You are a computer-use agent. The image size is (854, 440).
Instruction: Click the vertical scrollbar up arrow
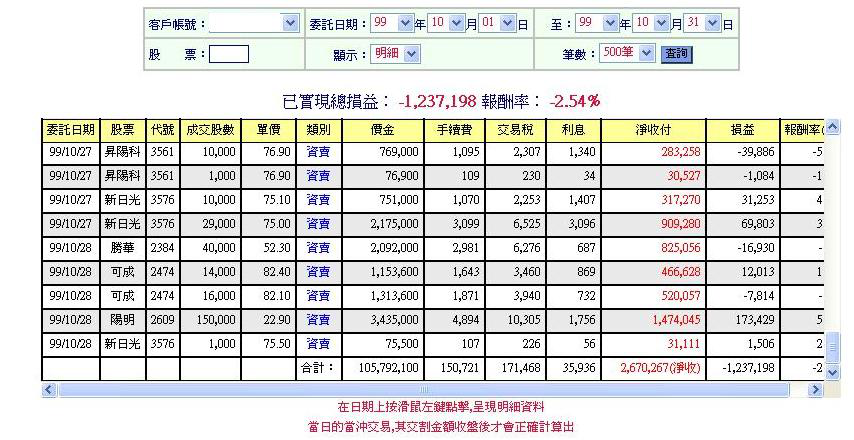pyautogui.click(x=832, y=127)
